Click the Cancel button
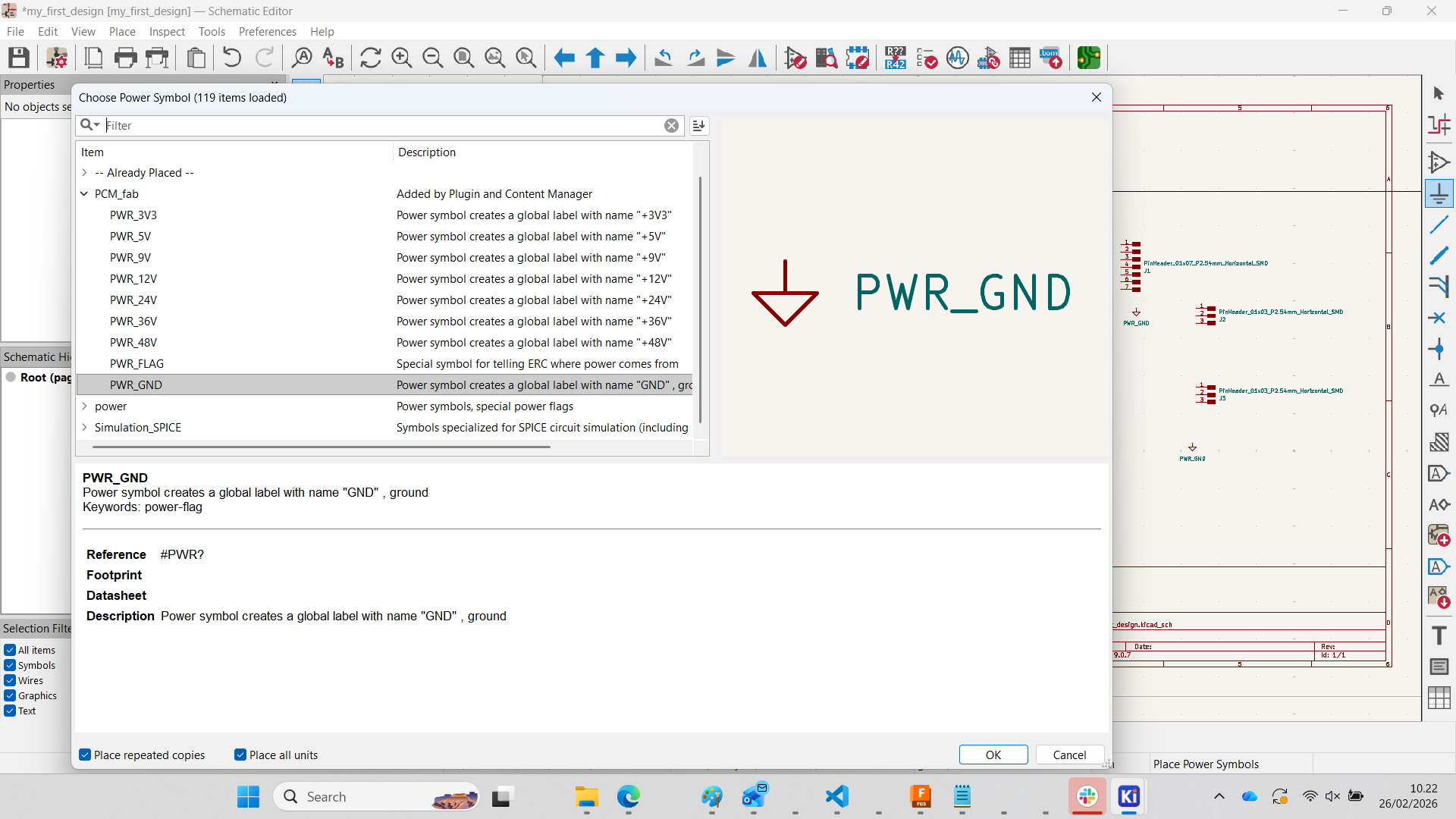 click(1069, 755)
